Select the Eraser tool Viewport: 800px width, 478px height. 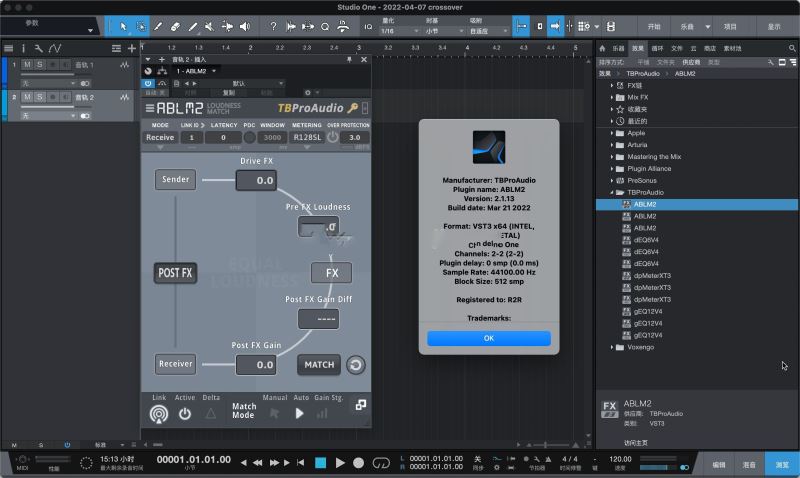[x=176, y=26]
